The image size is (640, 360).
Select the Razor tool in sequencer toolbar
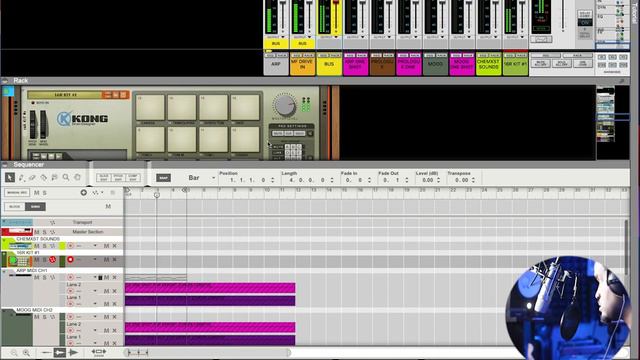(x=43, y=178)
